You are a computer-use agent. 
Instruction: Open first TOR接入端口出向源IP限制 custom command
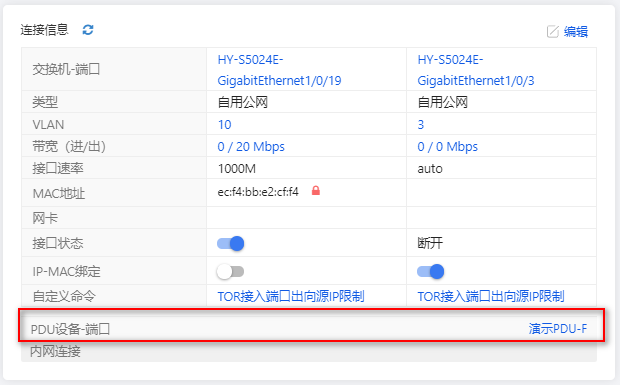pyautogui.click(x=291, y=296)
